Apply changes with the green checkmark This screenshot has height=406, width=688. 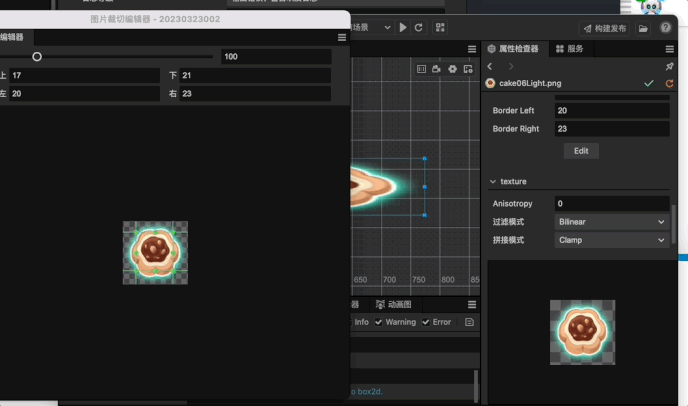coord(649,83)
